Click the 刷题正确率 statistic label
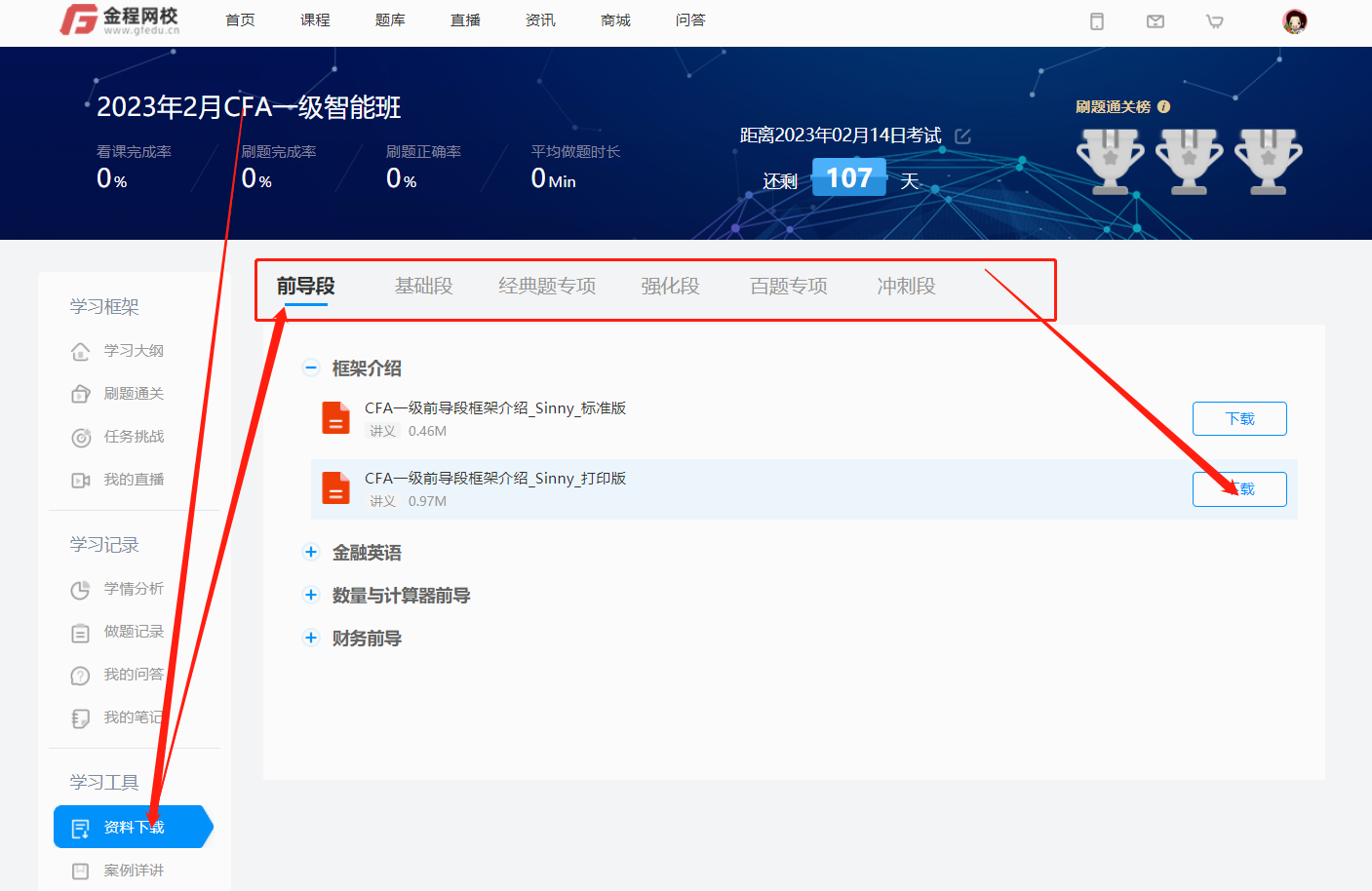 click(423, 152)
